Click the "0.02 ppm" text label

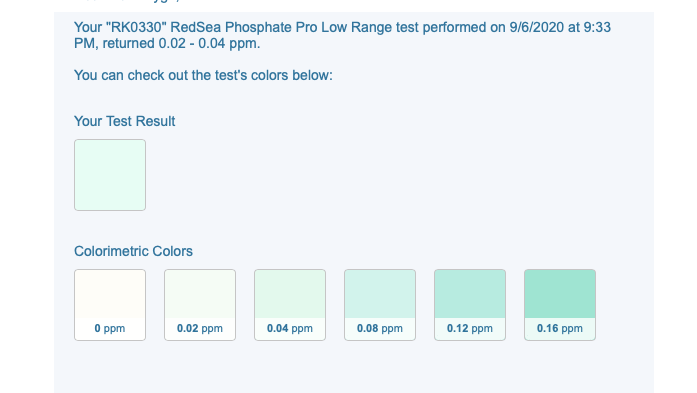(x=200, y=329)
